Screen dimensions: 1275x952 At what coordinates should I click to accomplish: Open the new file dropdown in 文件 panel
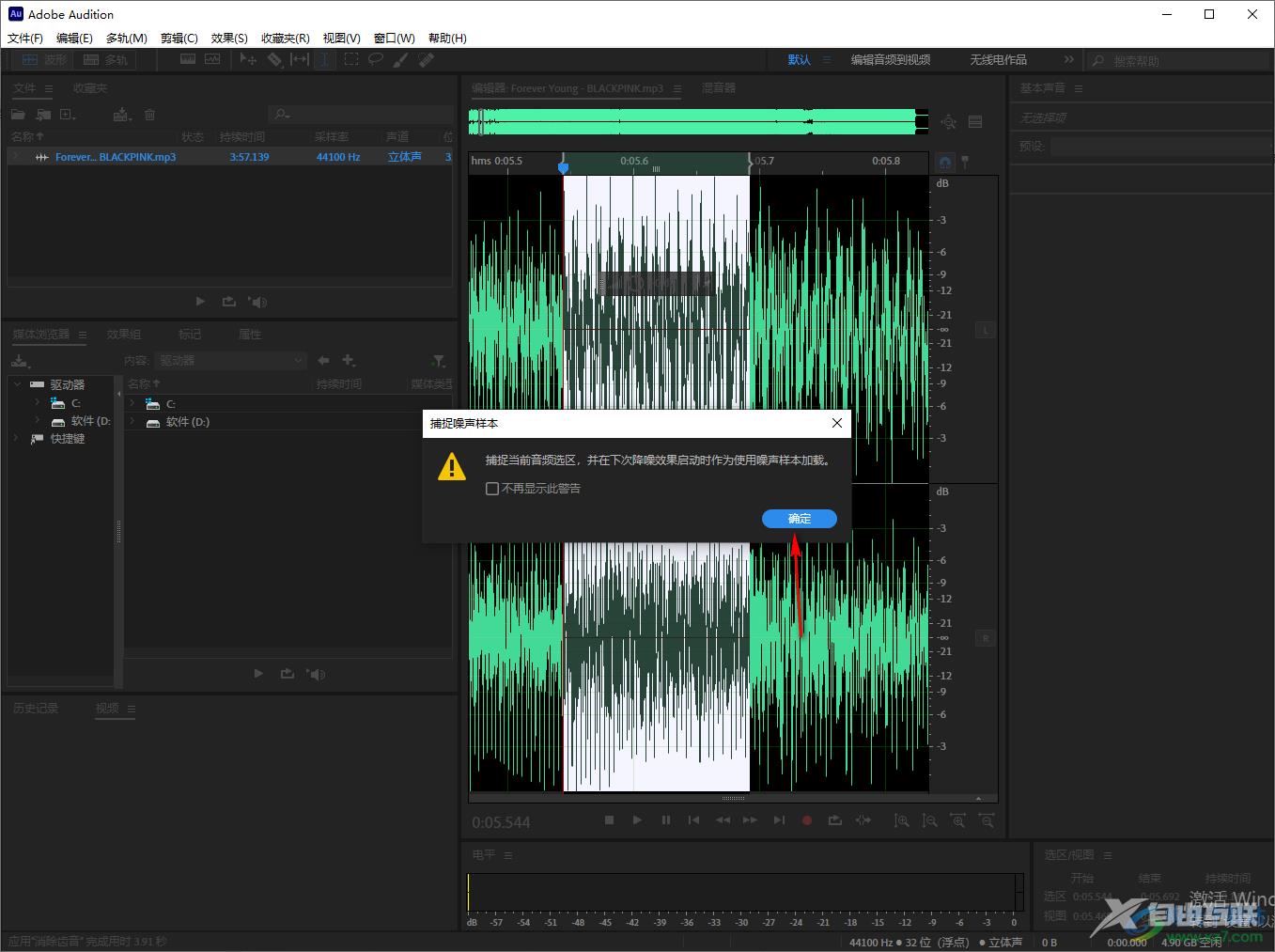pos(68,115)
